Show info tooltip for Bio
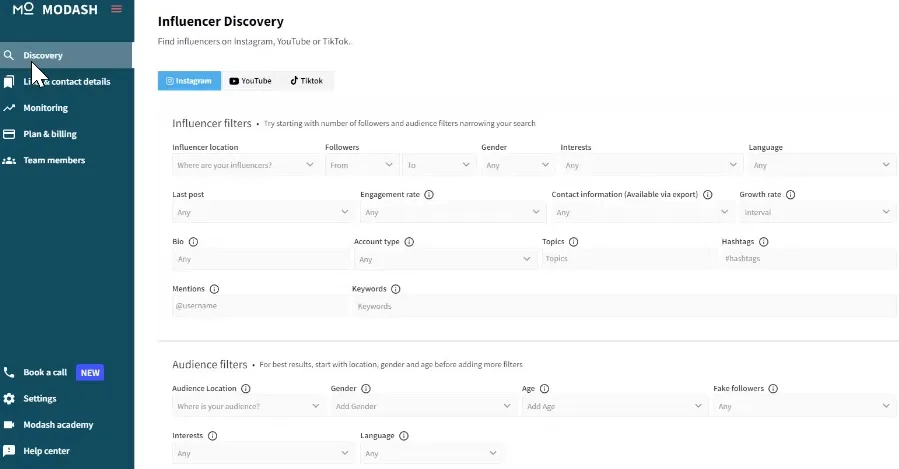 pyautogui.click(x=193, y=242)
